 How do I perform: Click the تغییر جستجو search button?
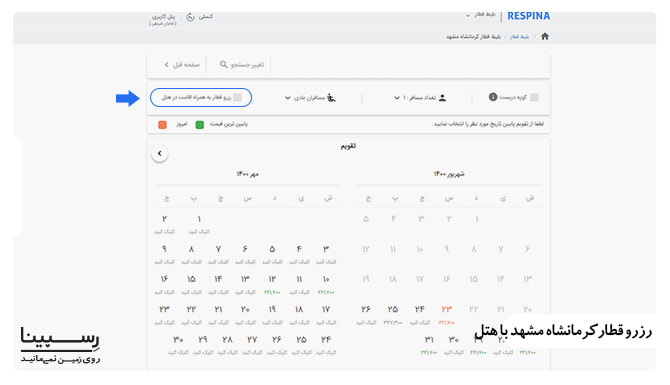coord(242,65)
